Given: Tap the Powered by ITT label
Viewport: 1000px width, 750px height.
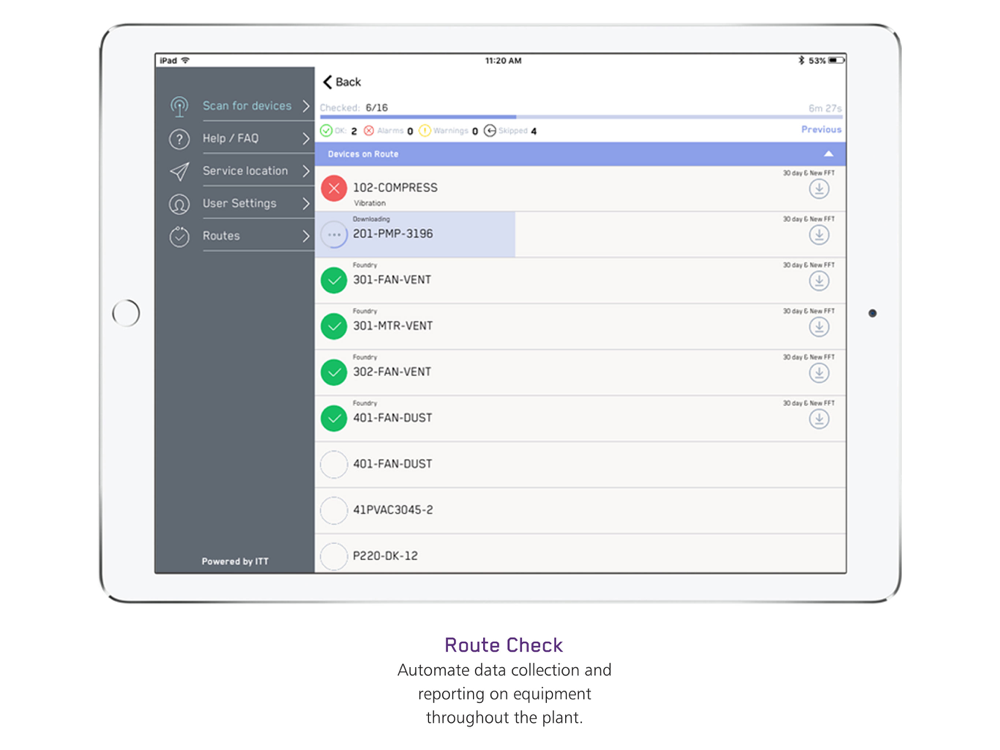Looking at the screenshot, I should click(235, 562).
